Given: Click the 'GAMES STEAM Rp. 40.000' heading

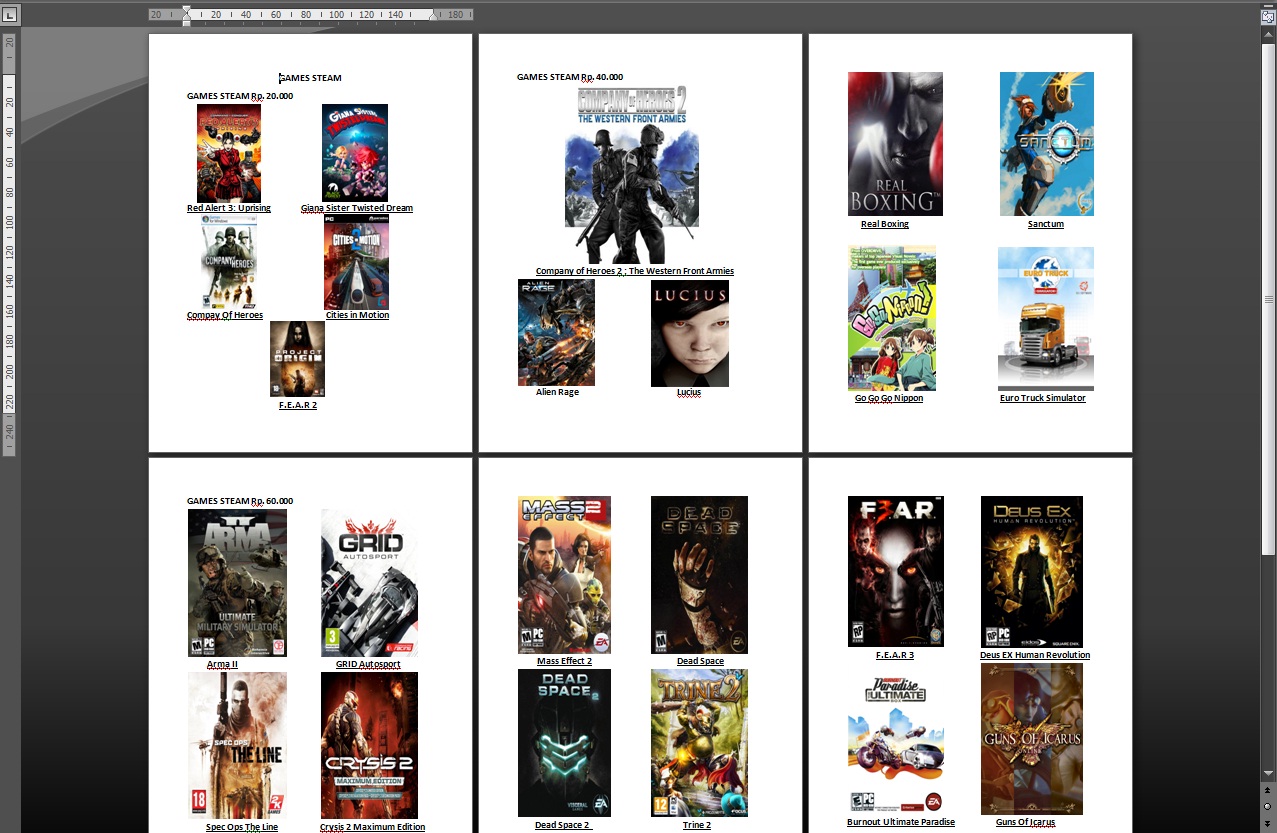Looking at the screenshot, I should point(570,77).
